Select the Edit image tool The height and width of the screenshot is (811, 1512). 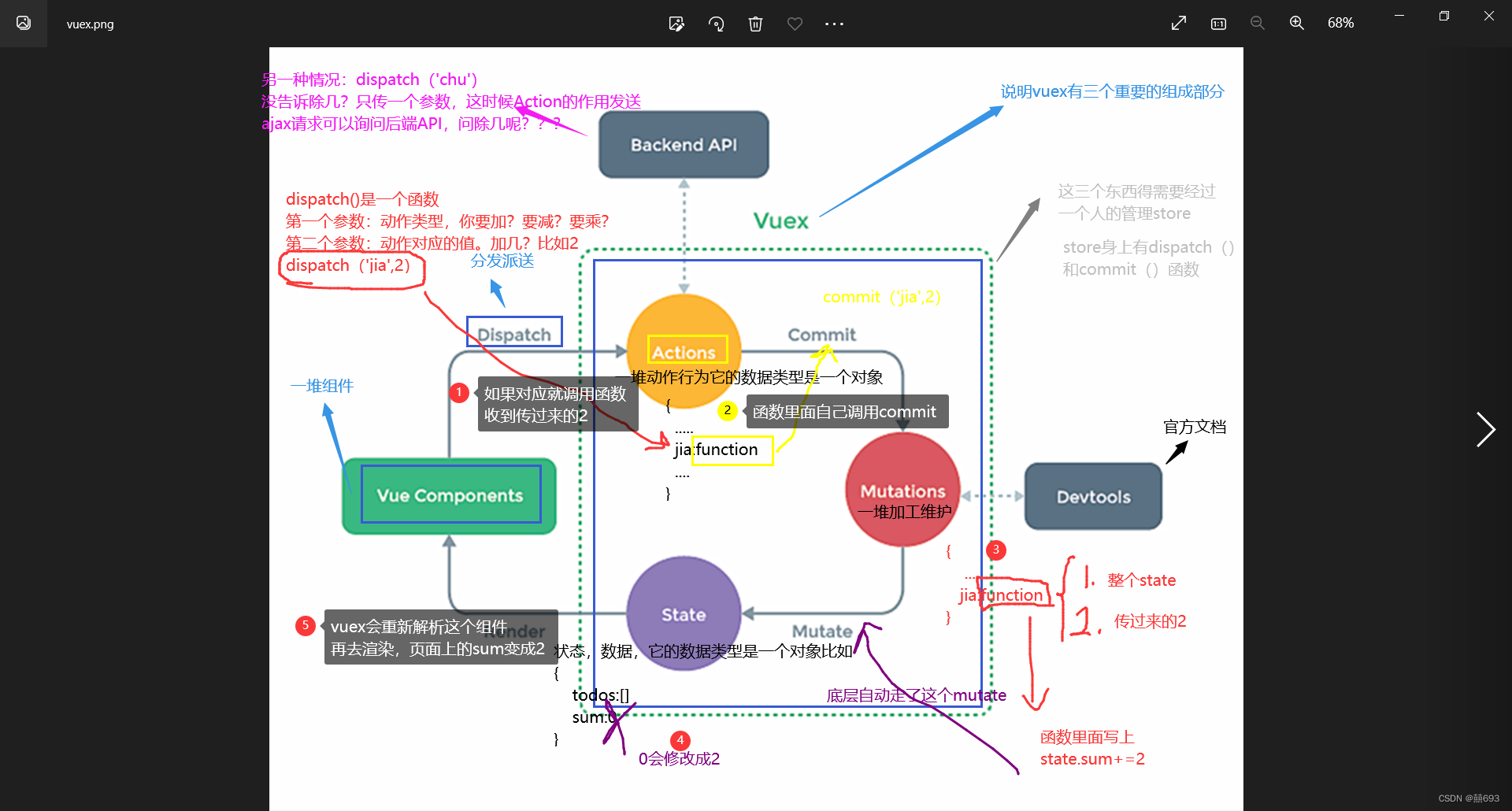(x=676, y=24)
